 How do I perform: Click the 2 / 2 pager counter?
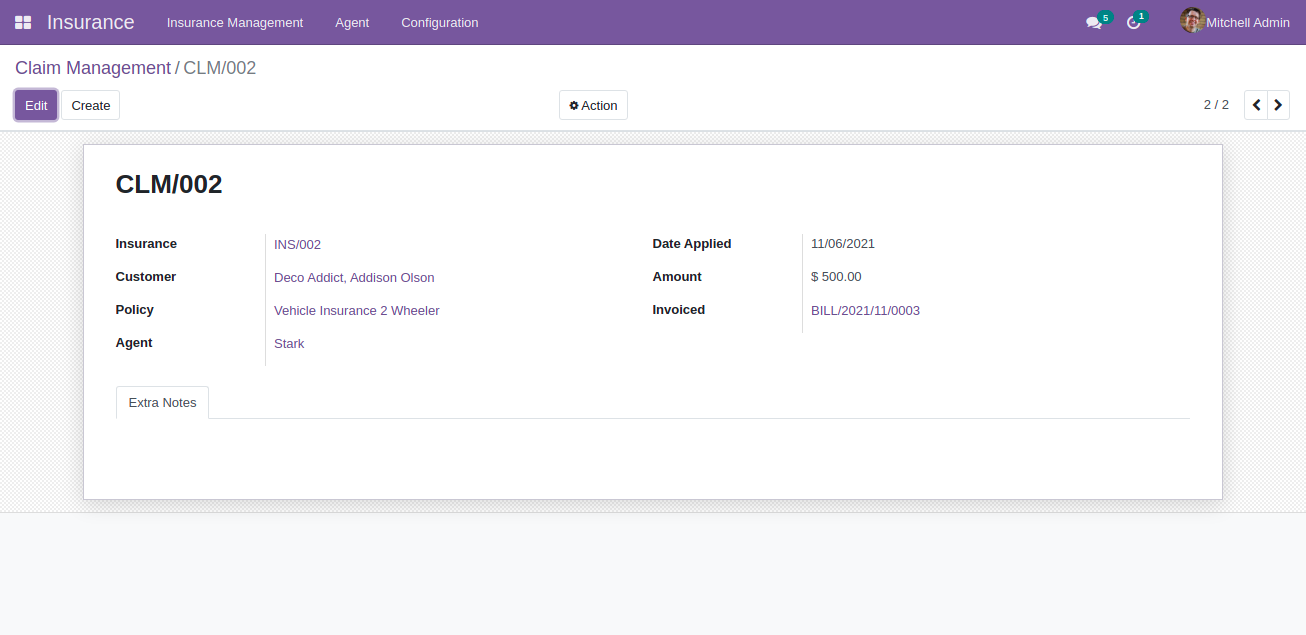(x=1216, y=104)
